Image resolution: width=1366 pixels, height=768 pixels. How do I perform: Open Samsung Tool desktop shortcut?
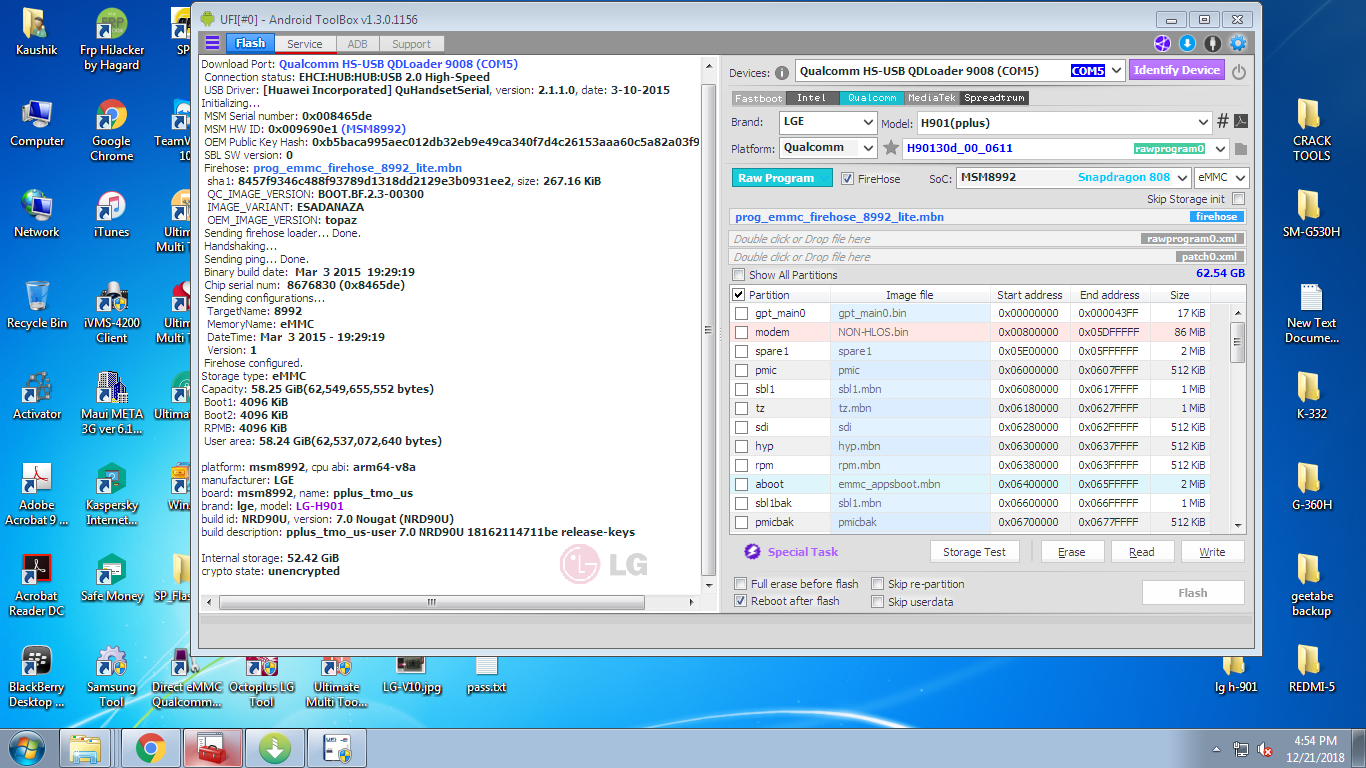(111, 677)
